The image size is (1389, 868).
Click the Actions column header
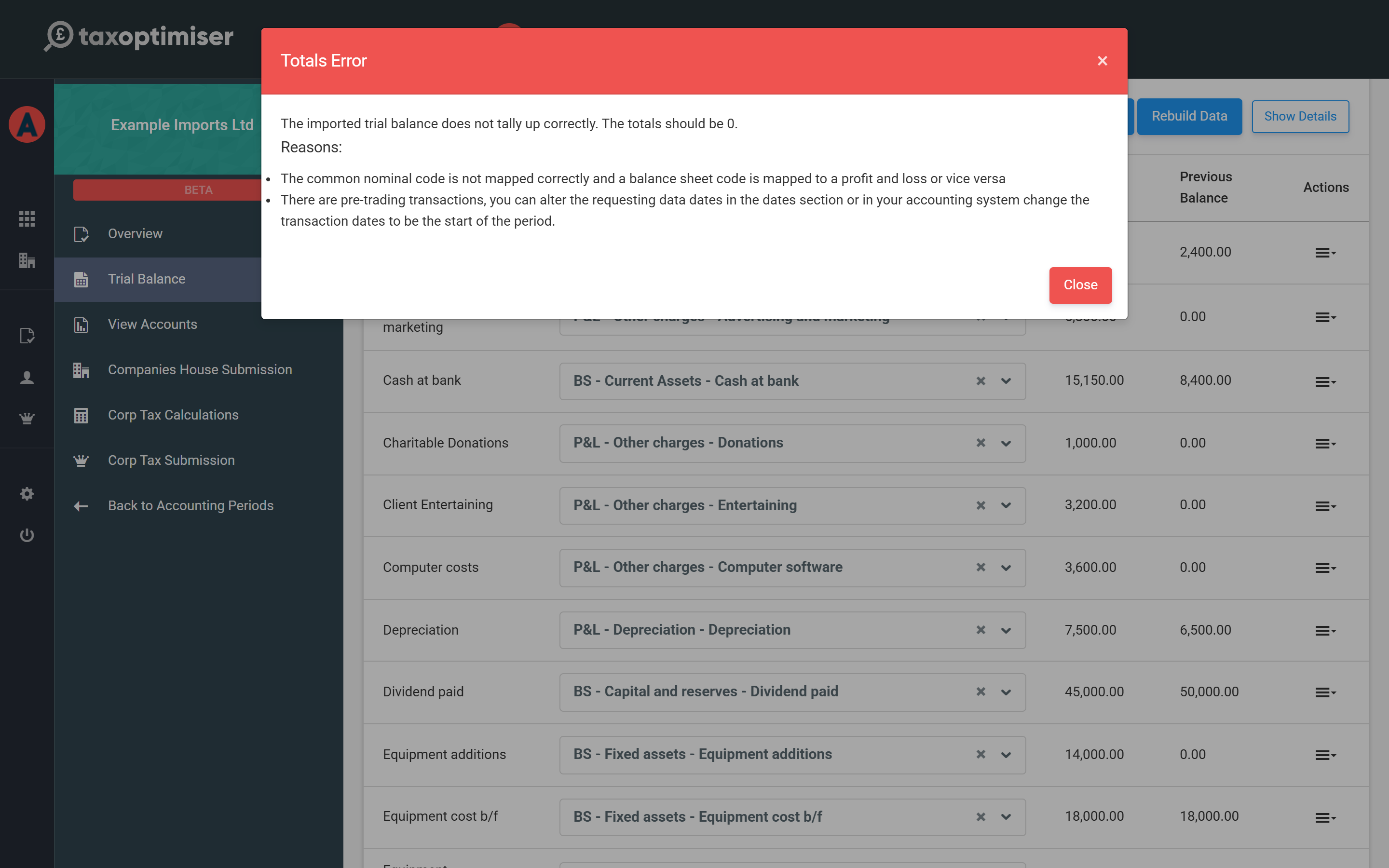pos(1326,187)
